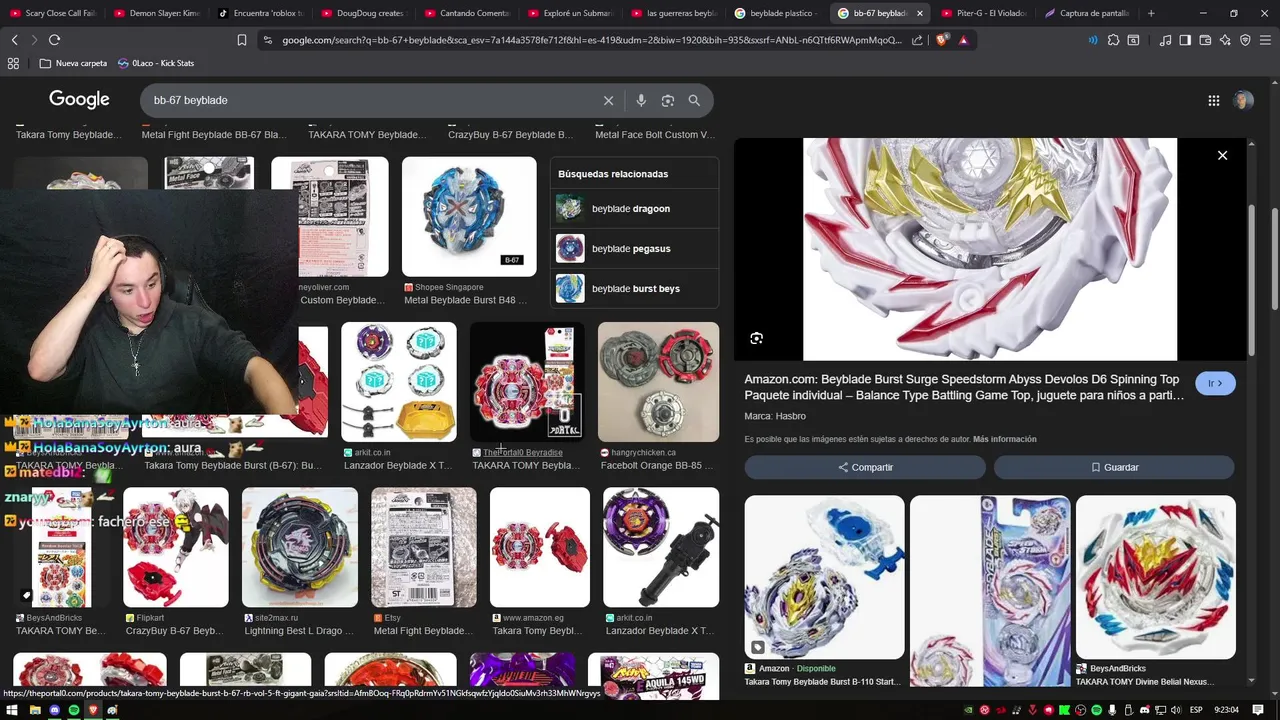Click the large Beyblade preview image
This screenshot has width=1280, height=720.
coord(990,249)
